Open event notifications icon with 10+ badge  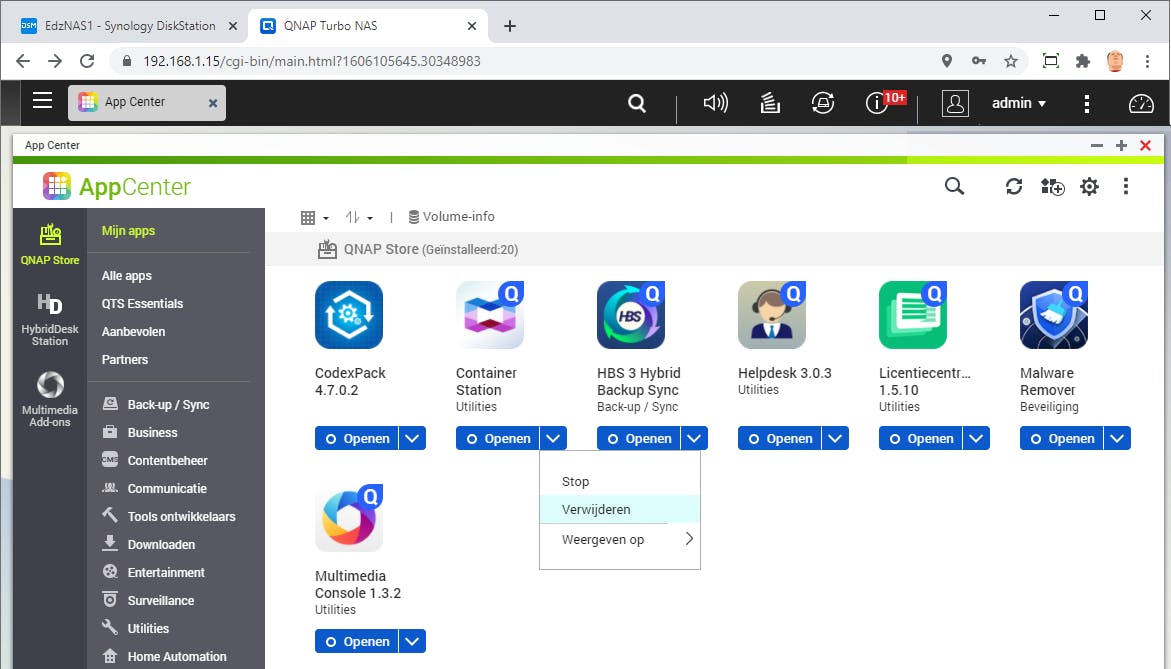point(884,102)
